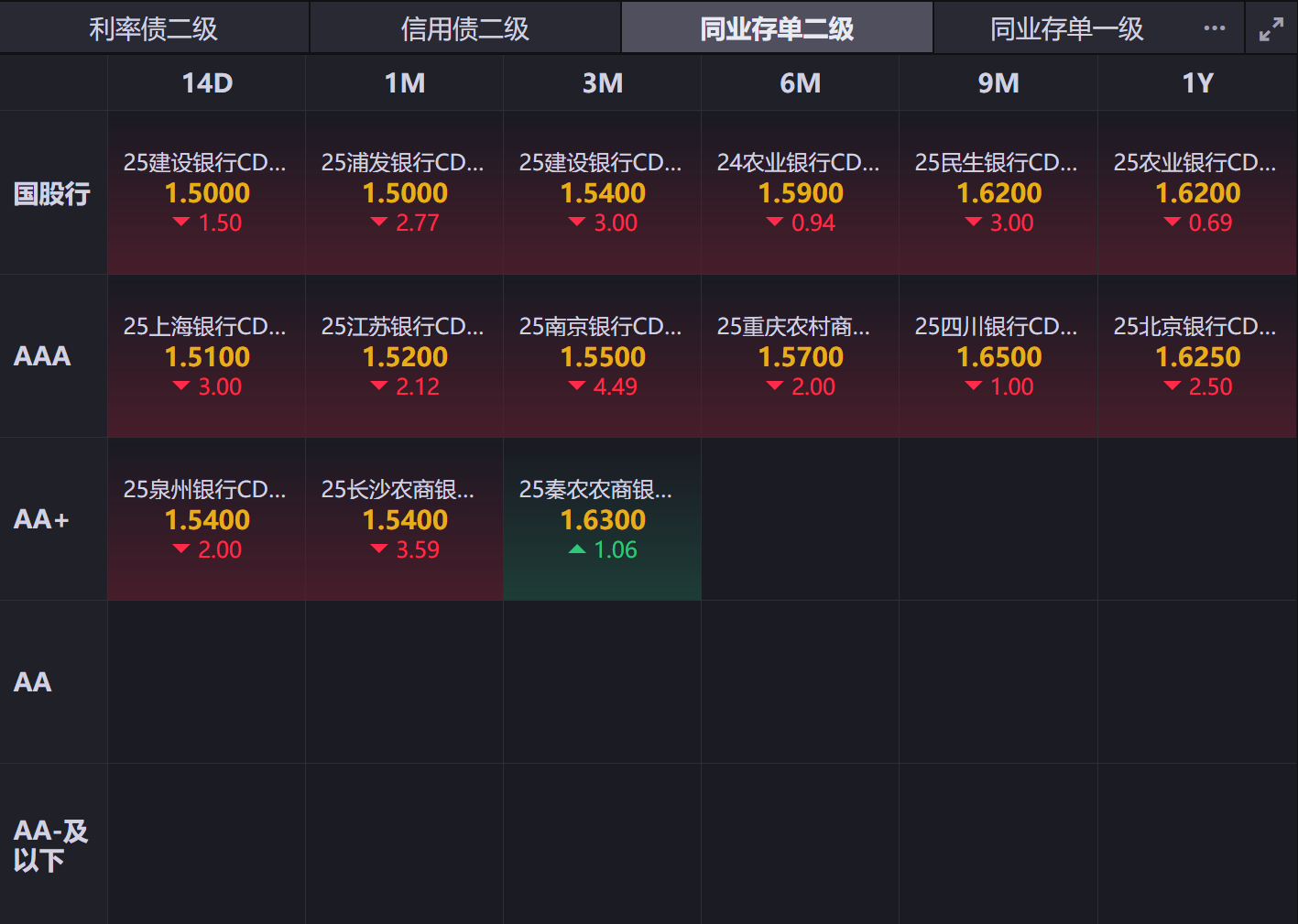Click the 9M column header
Viewport: 1298px width, 924px height.
(998, 83)
